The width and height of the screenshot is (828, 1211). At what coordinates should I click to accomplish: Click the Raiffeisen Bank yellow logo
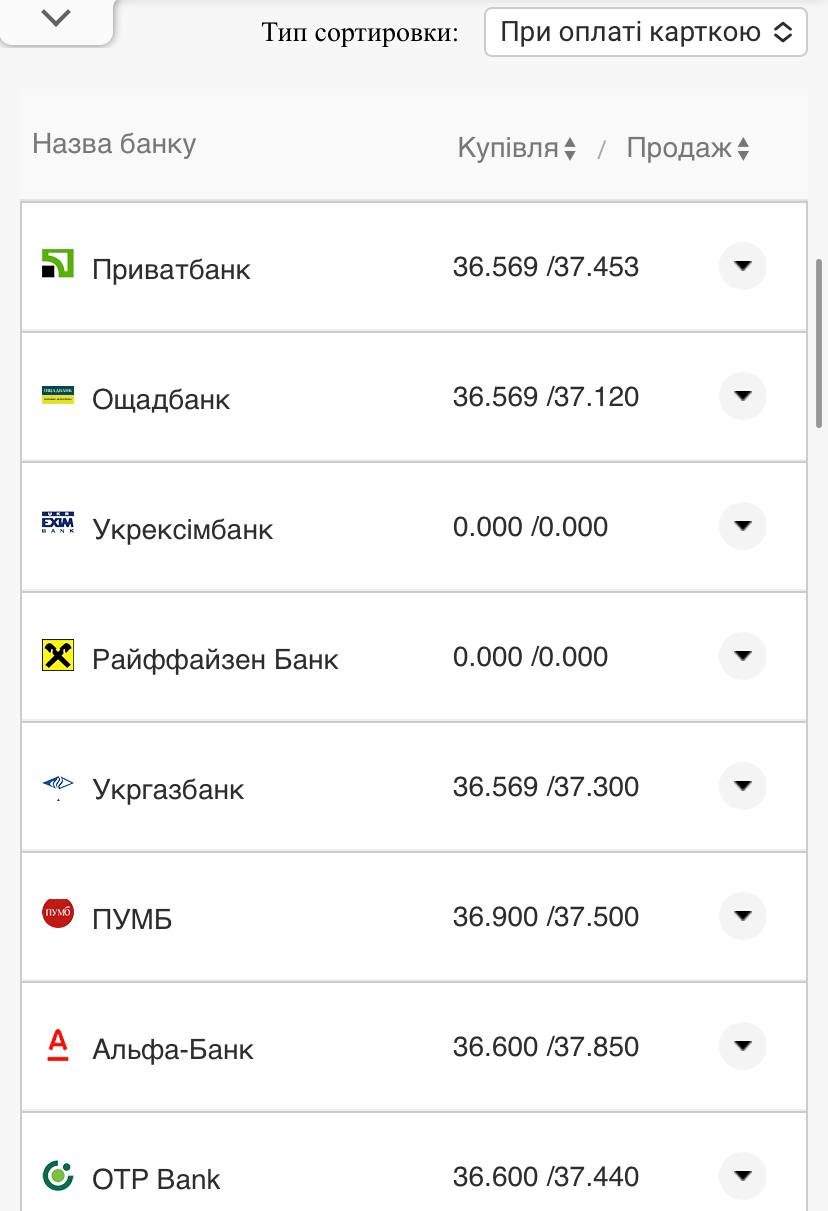click(58, 655)
